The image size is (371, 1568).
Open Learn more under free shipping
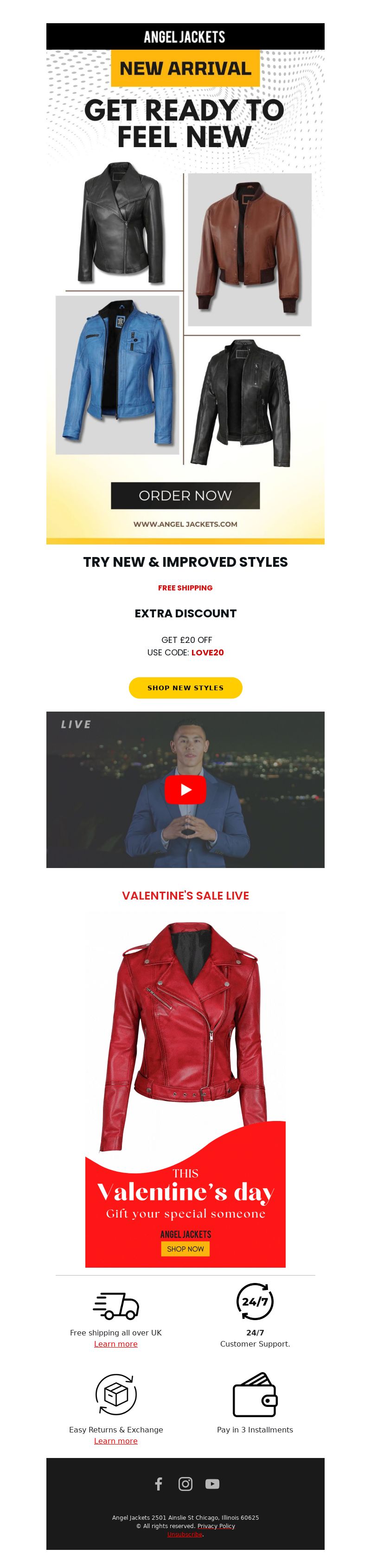pyautogui.click(x=115, y=1343)
